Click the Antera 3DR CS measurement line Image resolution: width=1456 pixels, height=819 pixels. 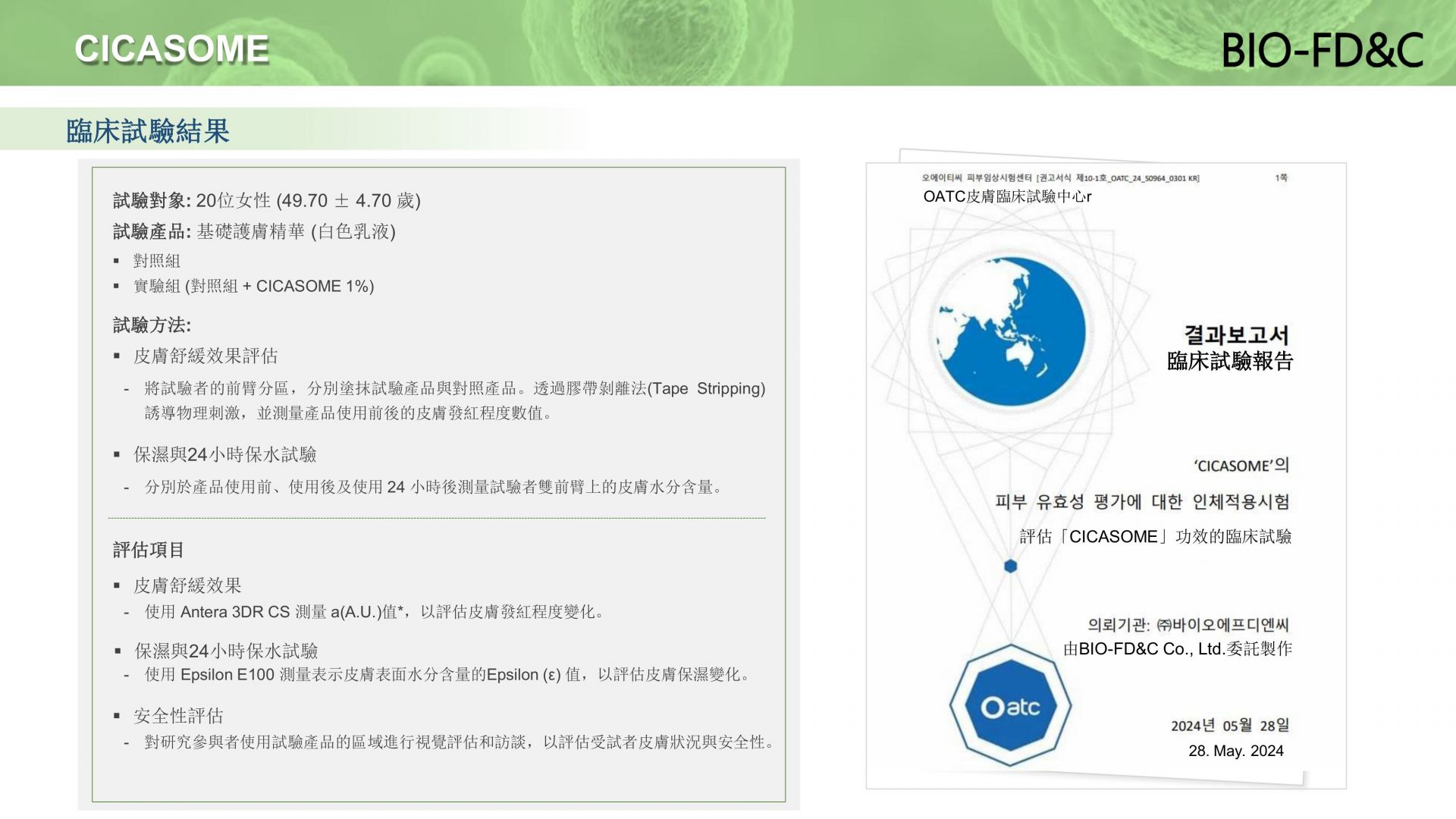tap(374, 612)
